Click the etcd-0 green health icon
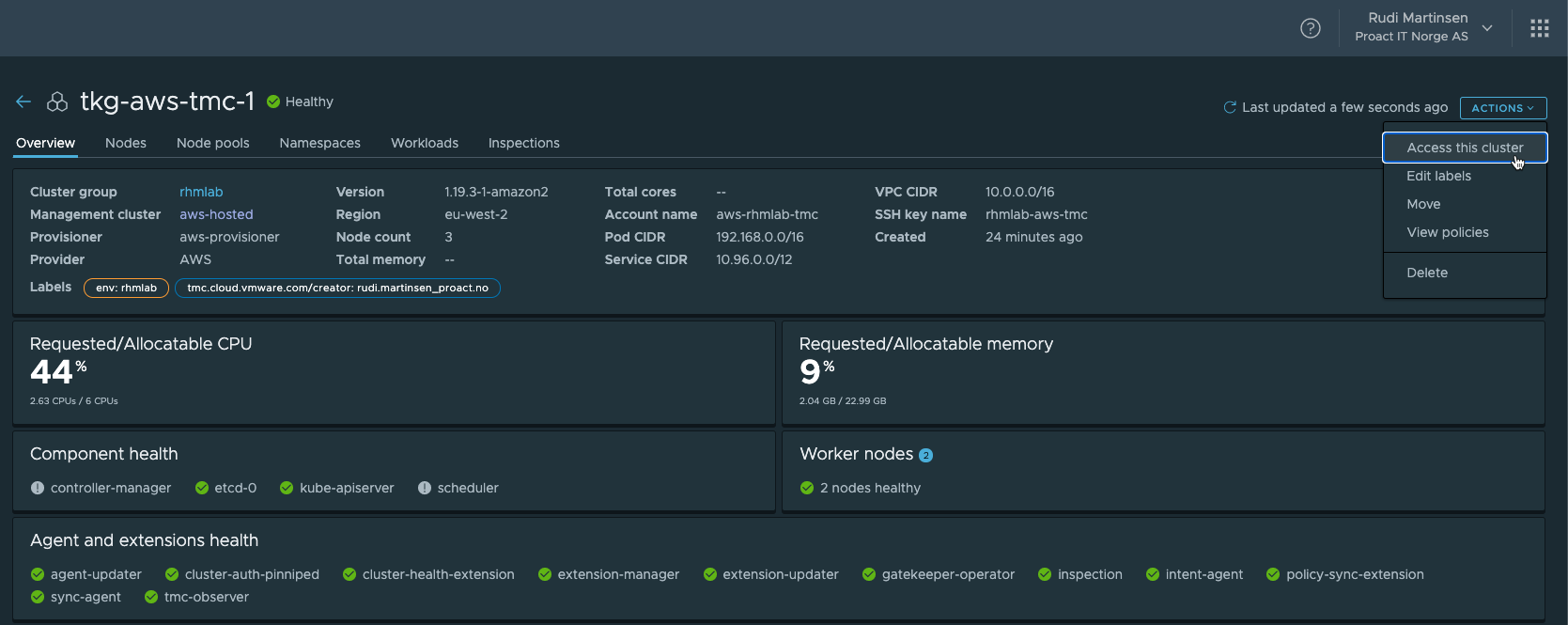 pos(202,488)
